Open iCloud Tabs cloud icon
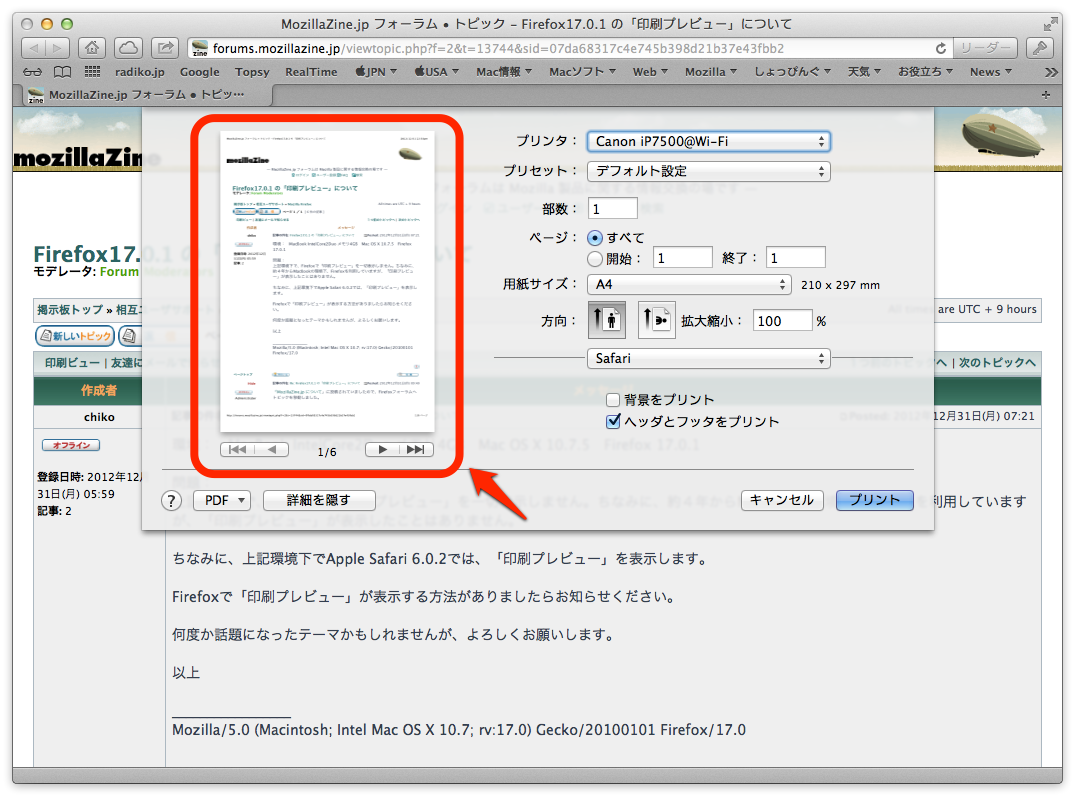1075x796 pixels. (x=128, y=47)
